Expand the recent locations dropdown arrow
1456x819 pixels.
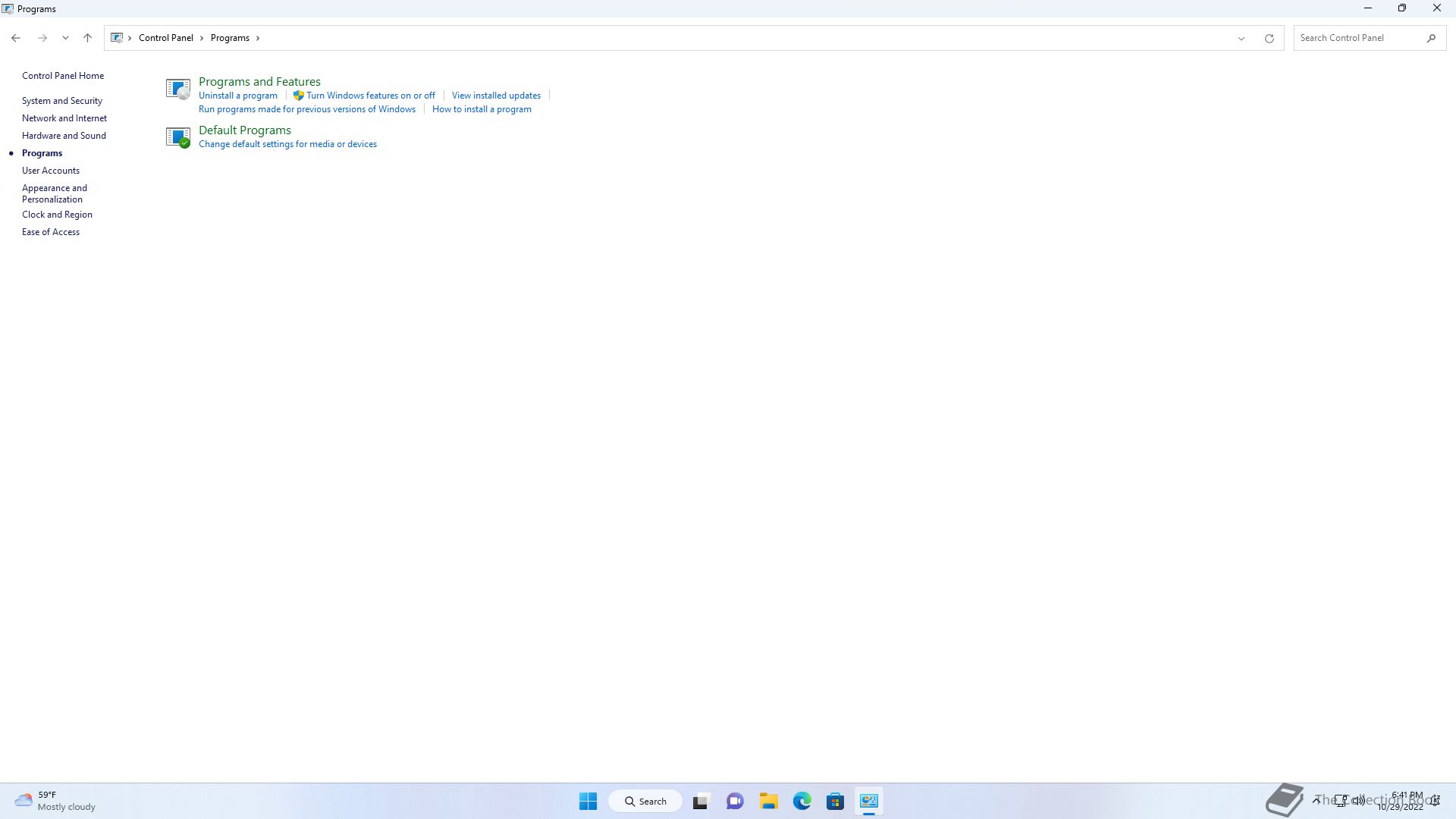pos(65,38)
